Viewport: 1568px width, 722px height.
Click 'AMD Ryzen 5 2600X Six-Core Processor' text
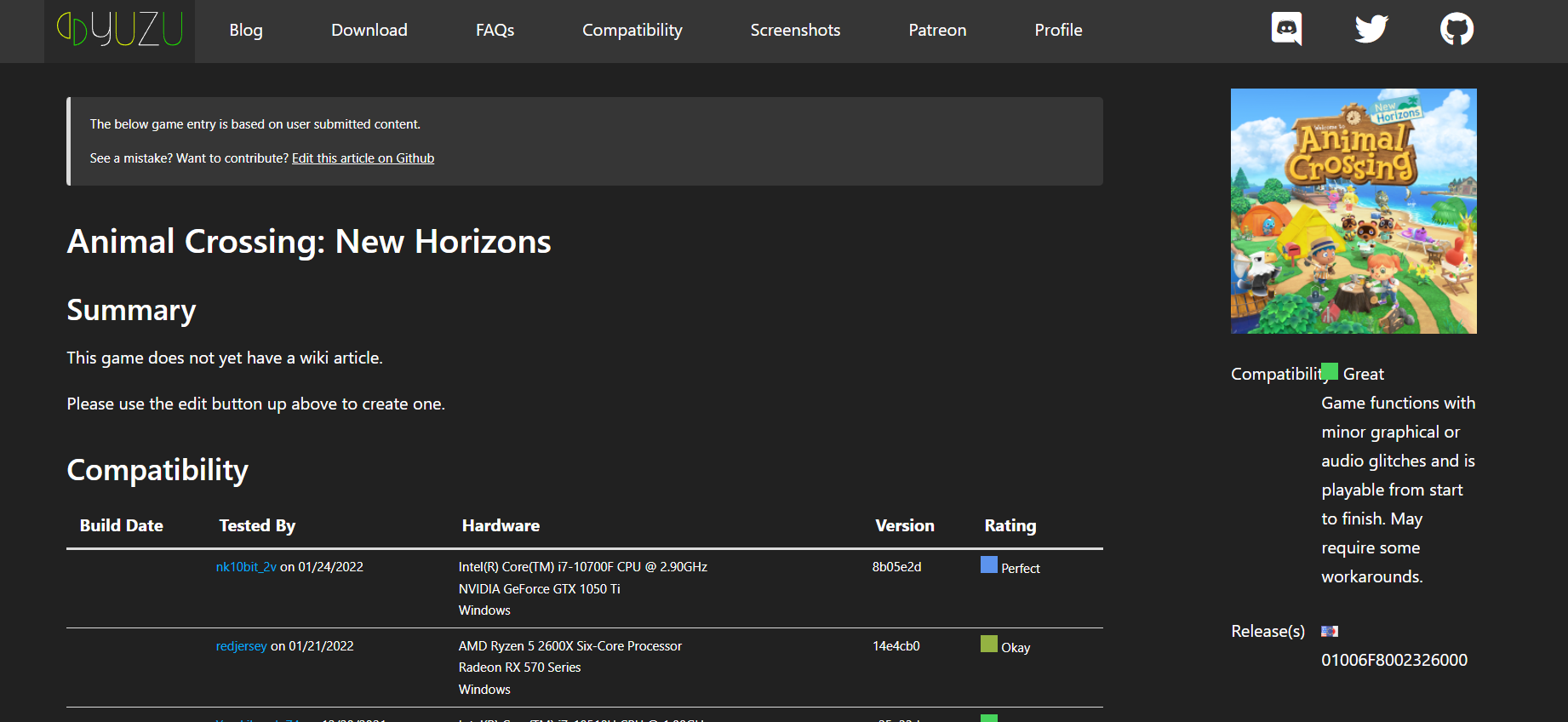point(570,646)
